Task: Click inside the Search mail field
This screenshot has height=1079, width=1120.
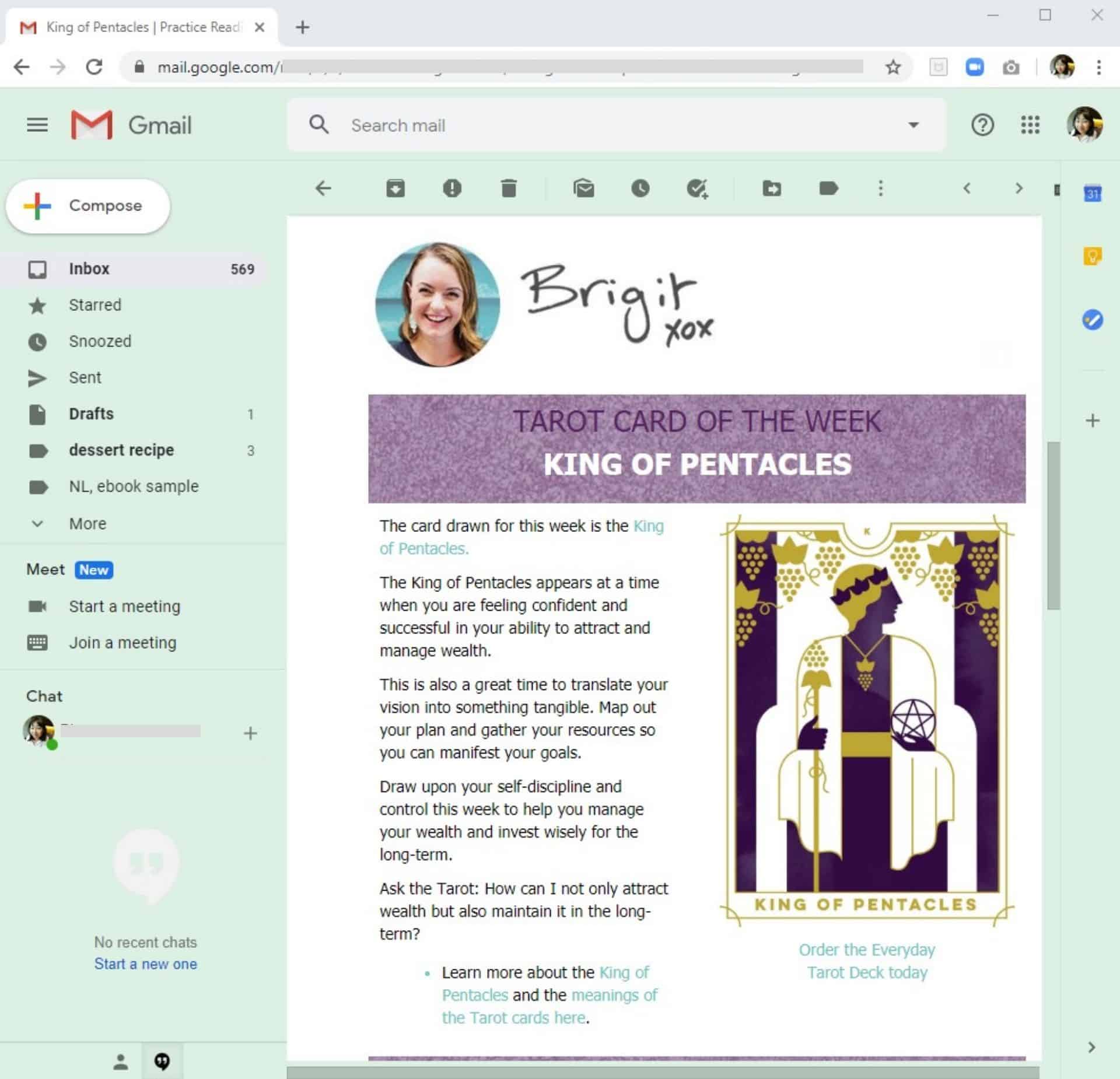Action: [x=525, y=124]
